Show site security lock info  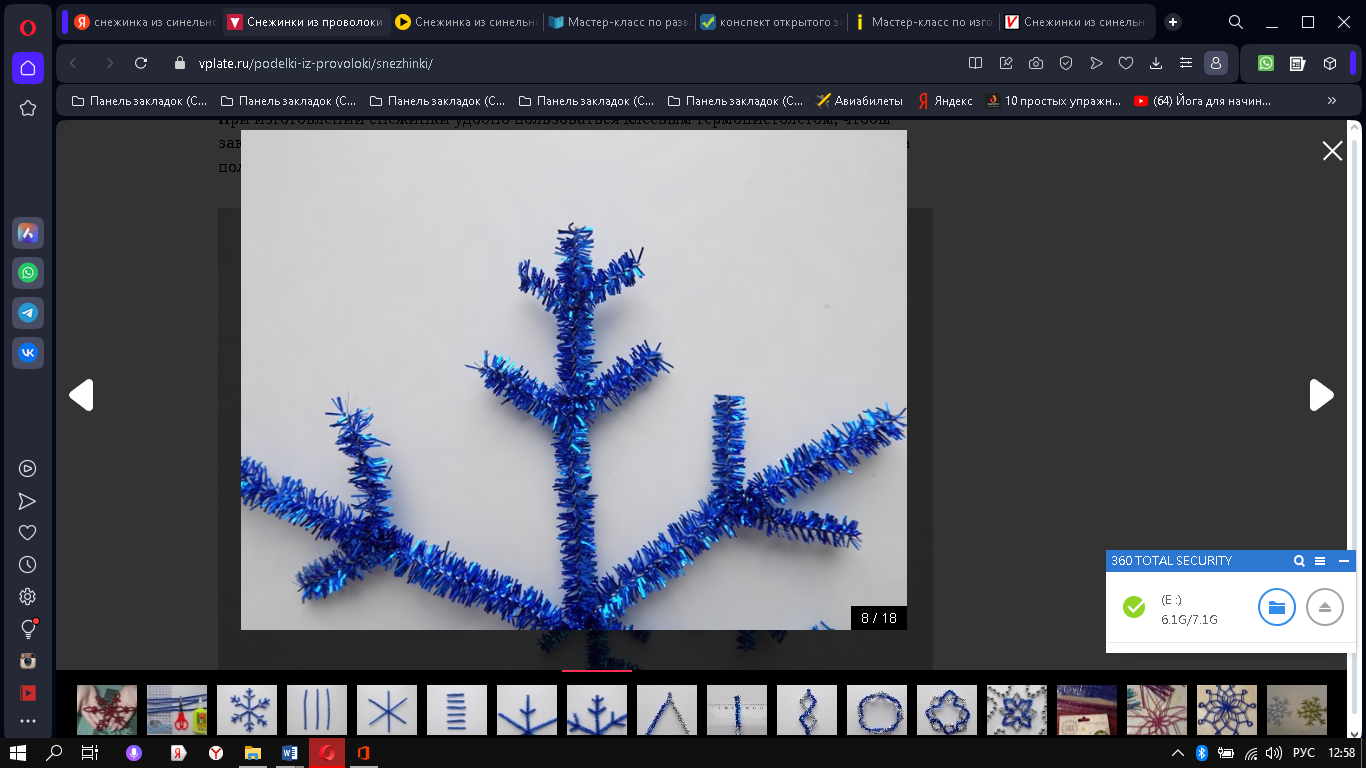point(180,63)
